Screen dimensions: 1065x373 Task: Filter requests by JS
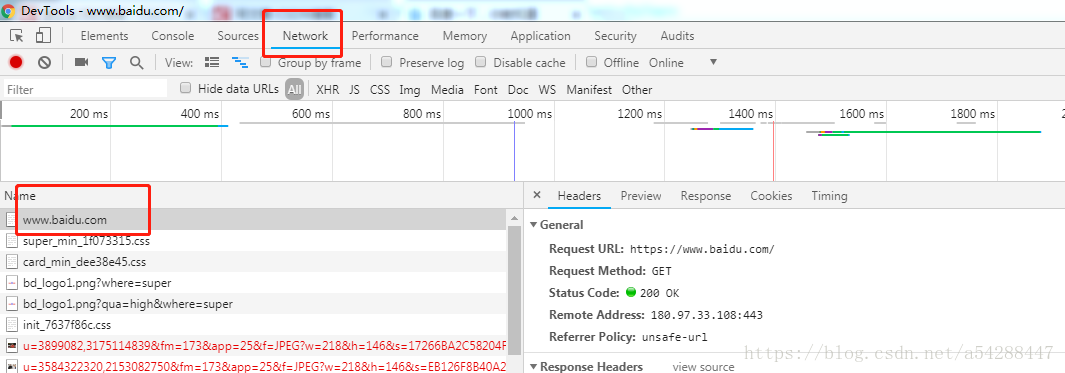355,89
